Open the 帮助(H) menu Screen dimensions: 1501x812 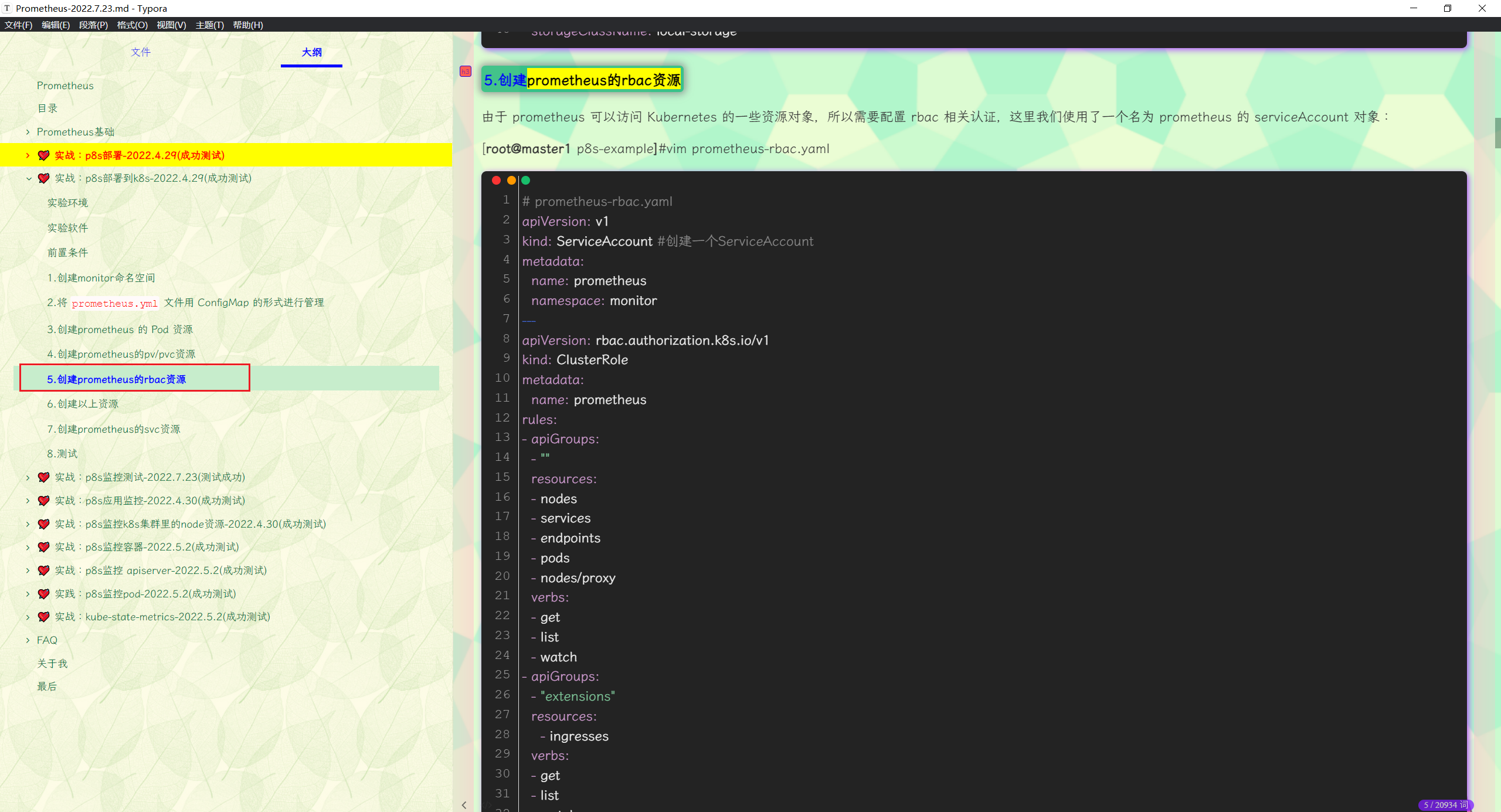248,25
